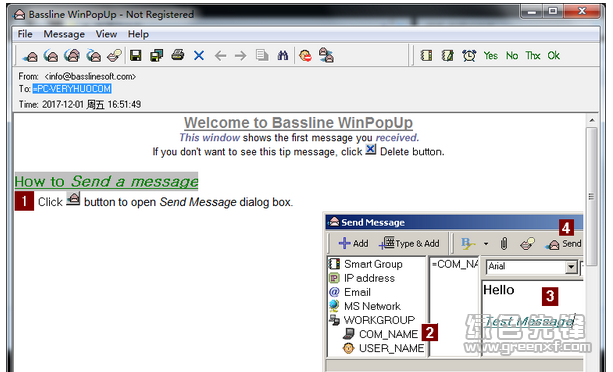This screenshot has height=372, width=613.
Task: Open the View menu
Action: [106, 34]
